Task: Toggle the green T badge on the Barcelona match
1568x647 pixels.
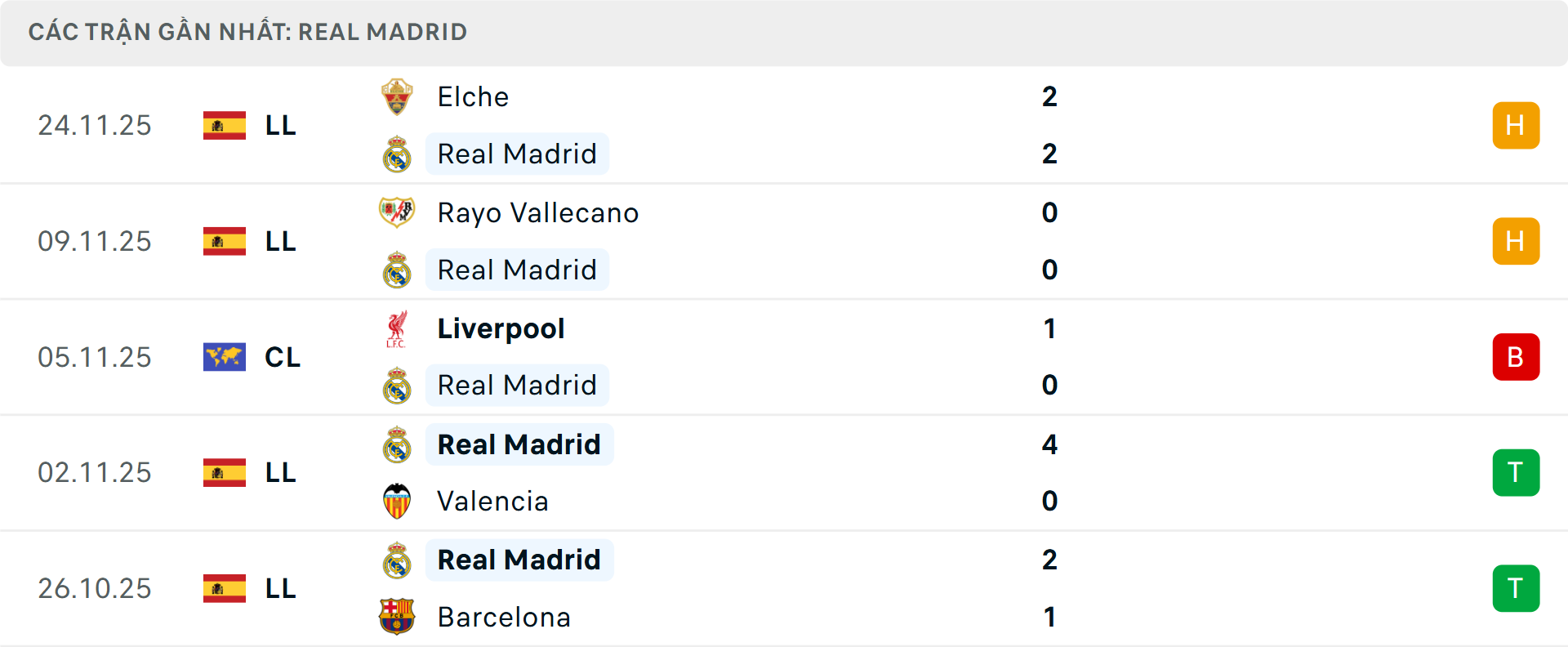Action: (x=1516, y=588)
